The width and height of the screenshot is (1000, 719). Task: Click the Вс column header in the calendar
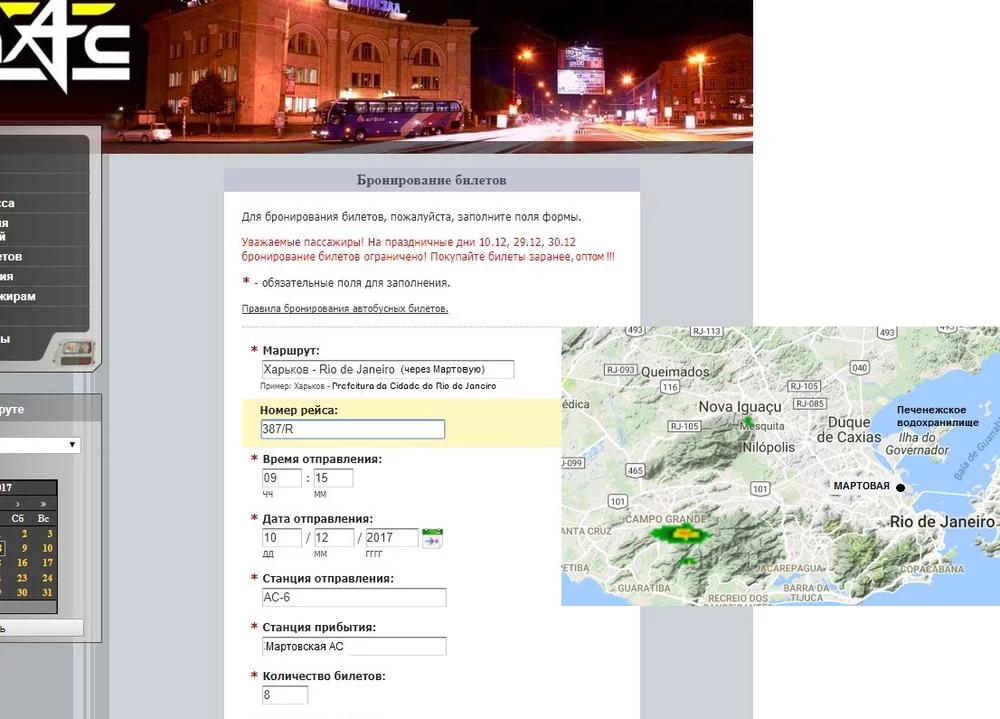(43, 518)
